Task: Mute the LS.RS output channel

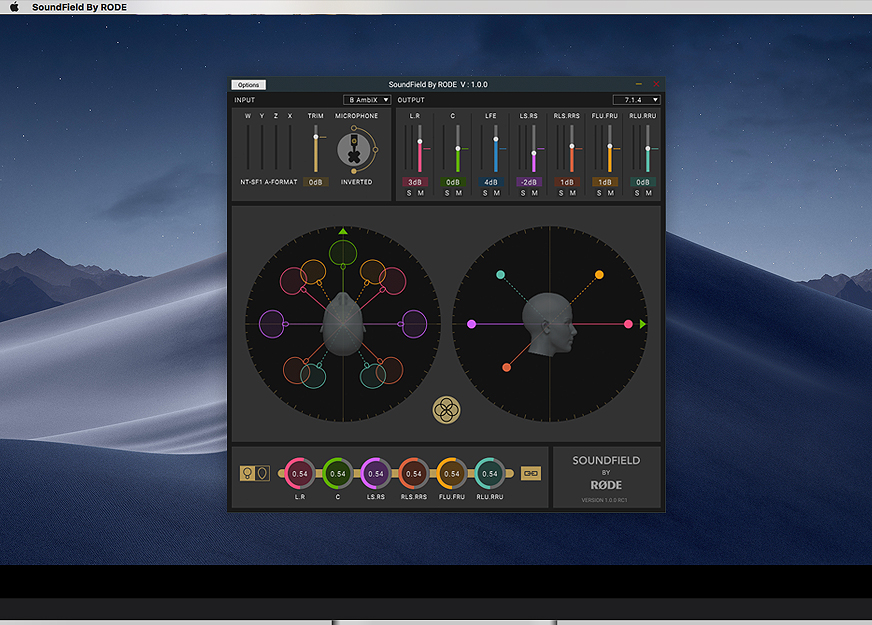Action: (534, 193)
